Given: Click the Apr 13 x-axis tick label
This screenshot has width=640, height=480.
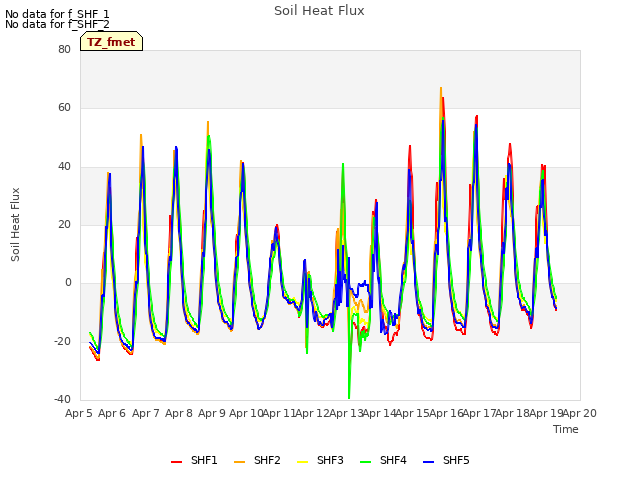Looking at the screenshot, I should 346,413.
